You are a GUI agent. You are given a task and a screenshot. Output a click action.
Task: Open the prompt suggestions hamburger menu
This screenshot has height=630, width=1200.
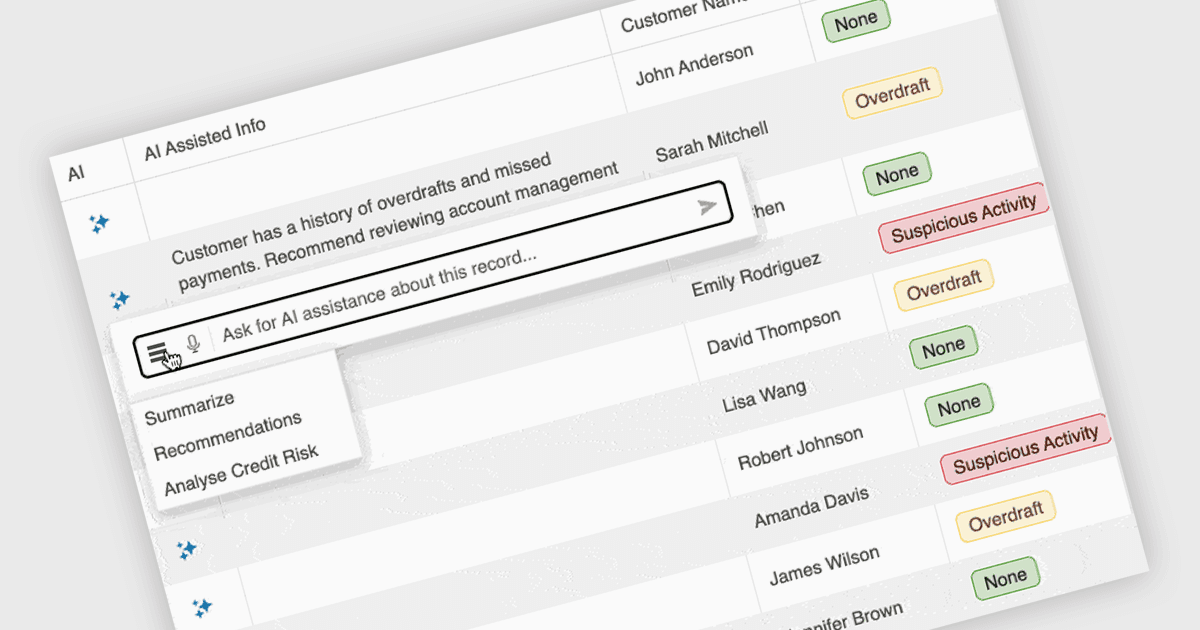coord(158,351)
